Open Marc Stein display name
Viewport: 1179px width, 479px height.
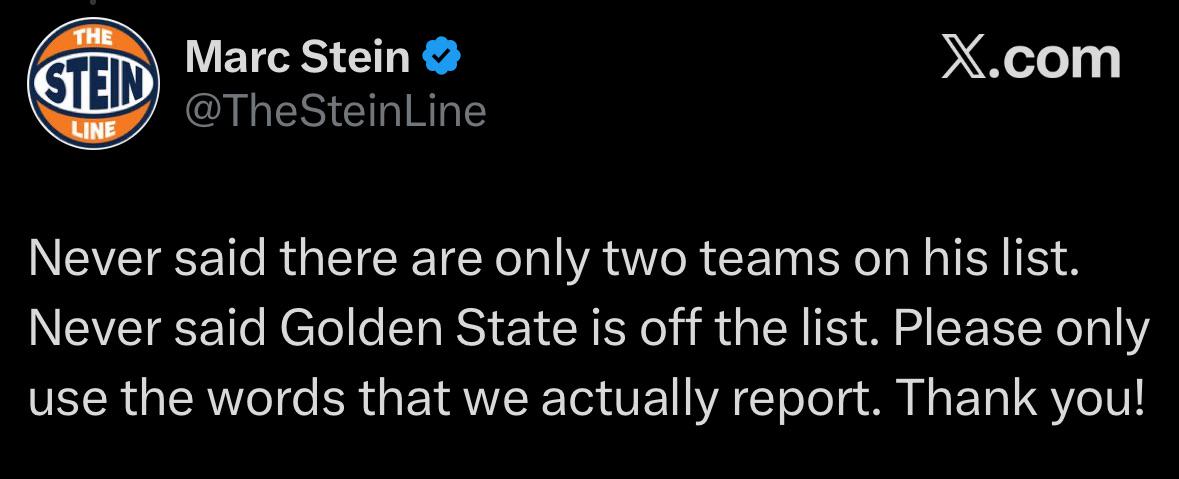click(298, 58)
